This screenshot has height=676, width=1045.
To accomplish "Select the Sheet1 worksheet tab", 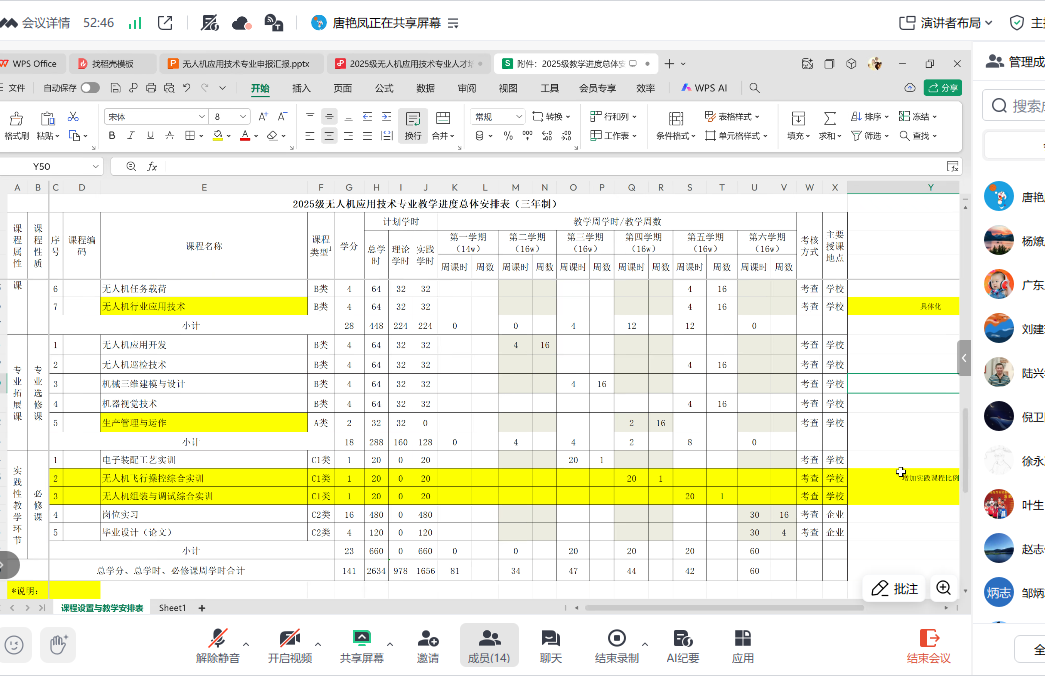I will [172, 608].
